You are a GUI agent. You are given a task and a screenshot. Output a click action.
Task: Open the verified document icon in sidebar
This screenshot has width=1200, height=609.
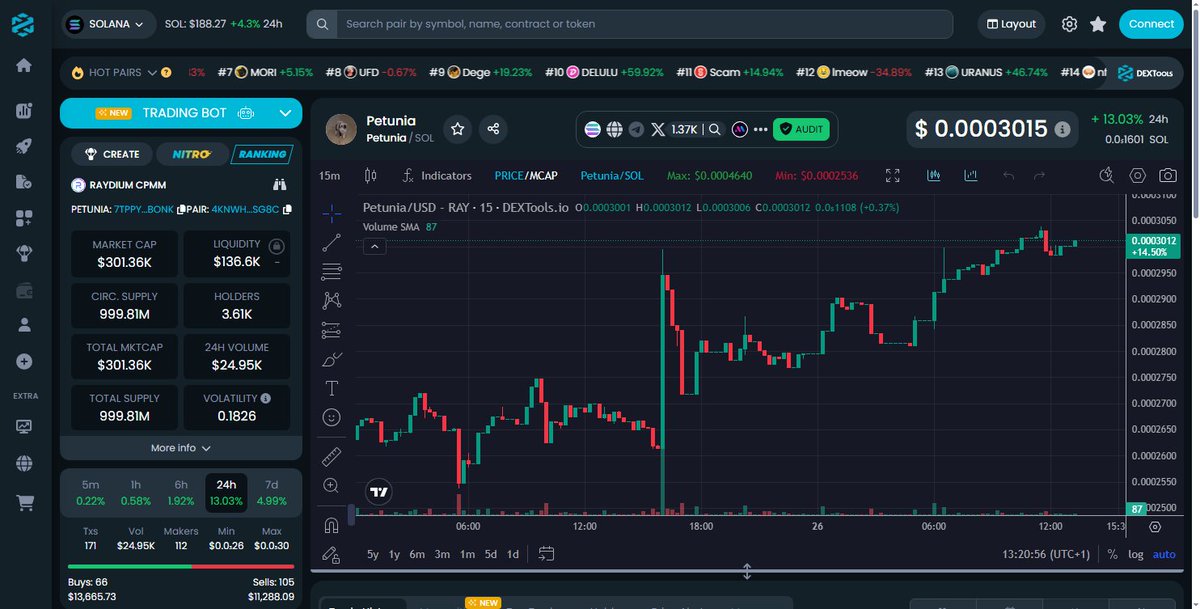click(x=24, y=182)
